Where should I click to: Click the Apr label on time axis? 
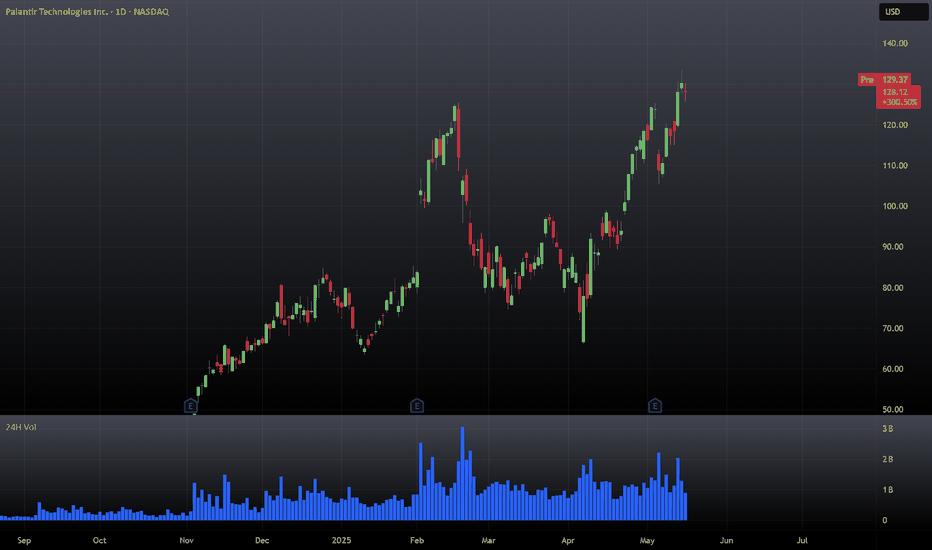[x=568, y=540]
